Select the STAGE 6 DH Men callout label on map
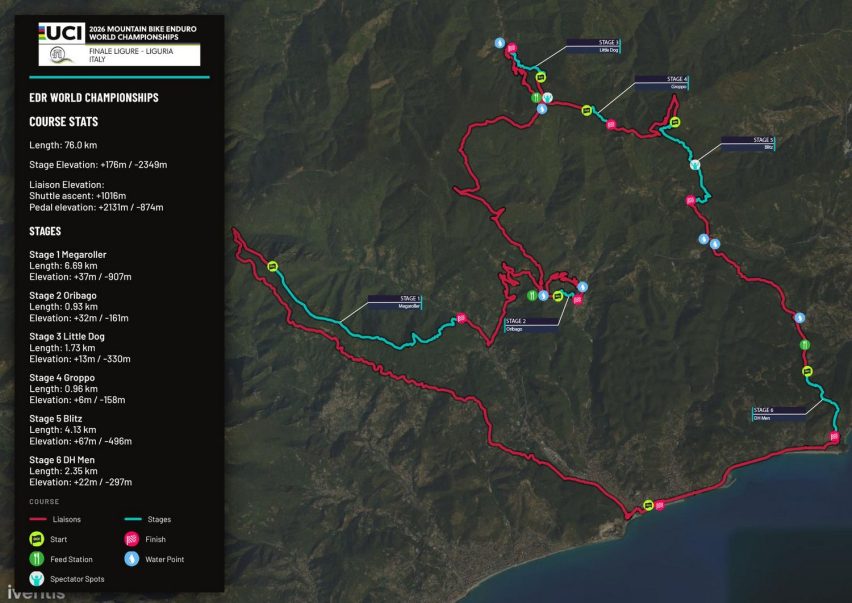852x603 pixels. click(779, 414)
